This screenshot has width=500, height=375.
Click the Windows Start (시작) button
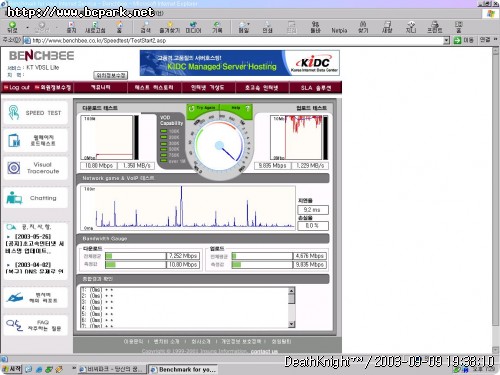click(x=11, y=369)
